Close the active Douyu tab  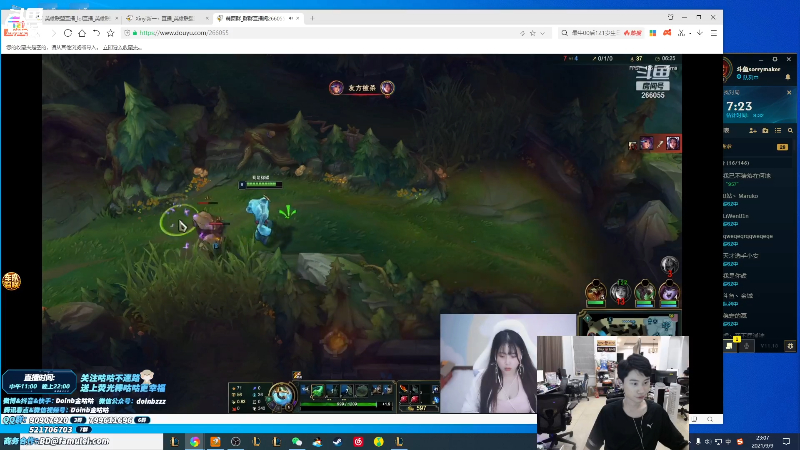coord(298,18)
